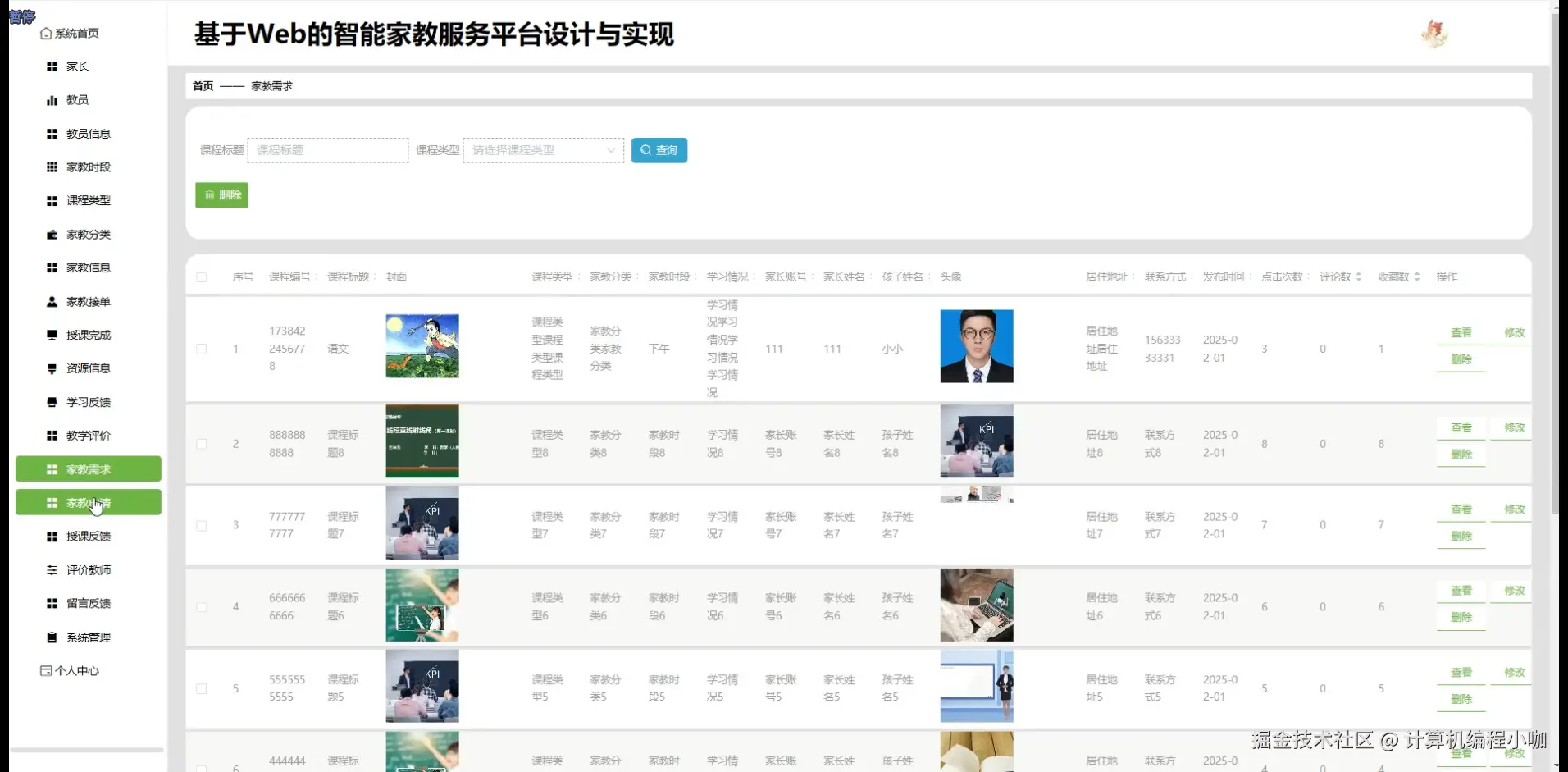Sort table by 评论数 column

tap(1337, 276)
